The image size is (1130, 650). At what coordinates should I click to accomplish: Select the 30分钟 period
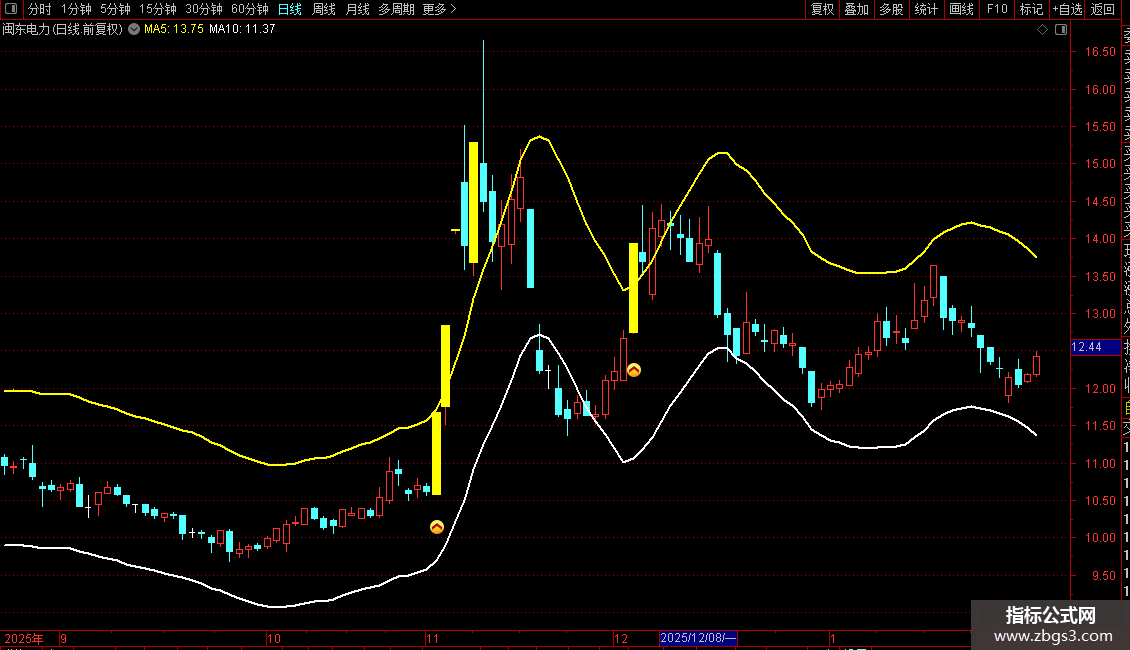[203, 9]
